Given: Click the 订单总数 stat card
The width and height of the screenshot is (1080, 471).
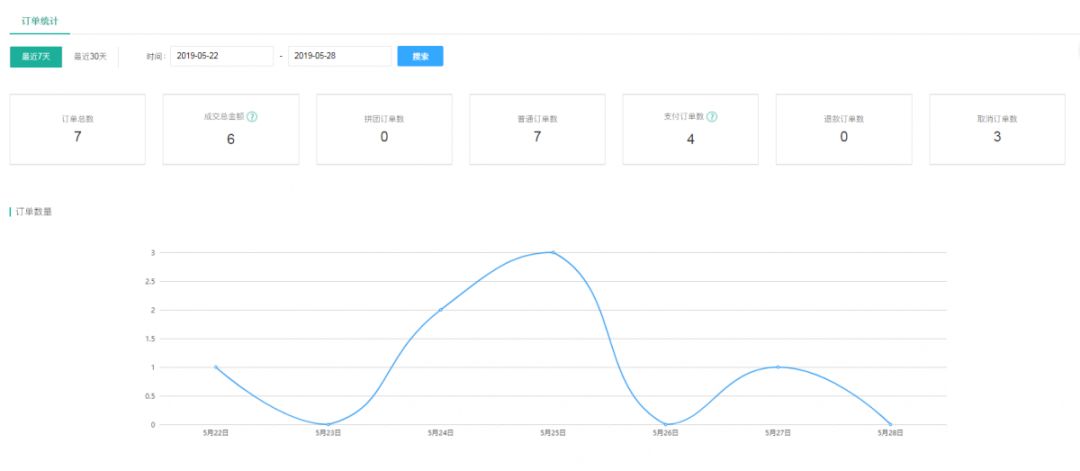Looking at the screenshot, I should coord(77,129).
